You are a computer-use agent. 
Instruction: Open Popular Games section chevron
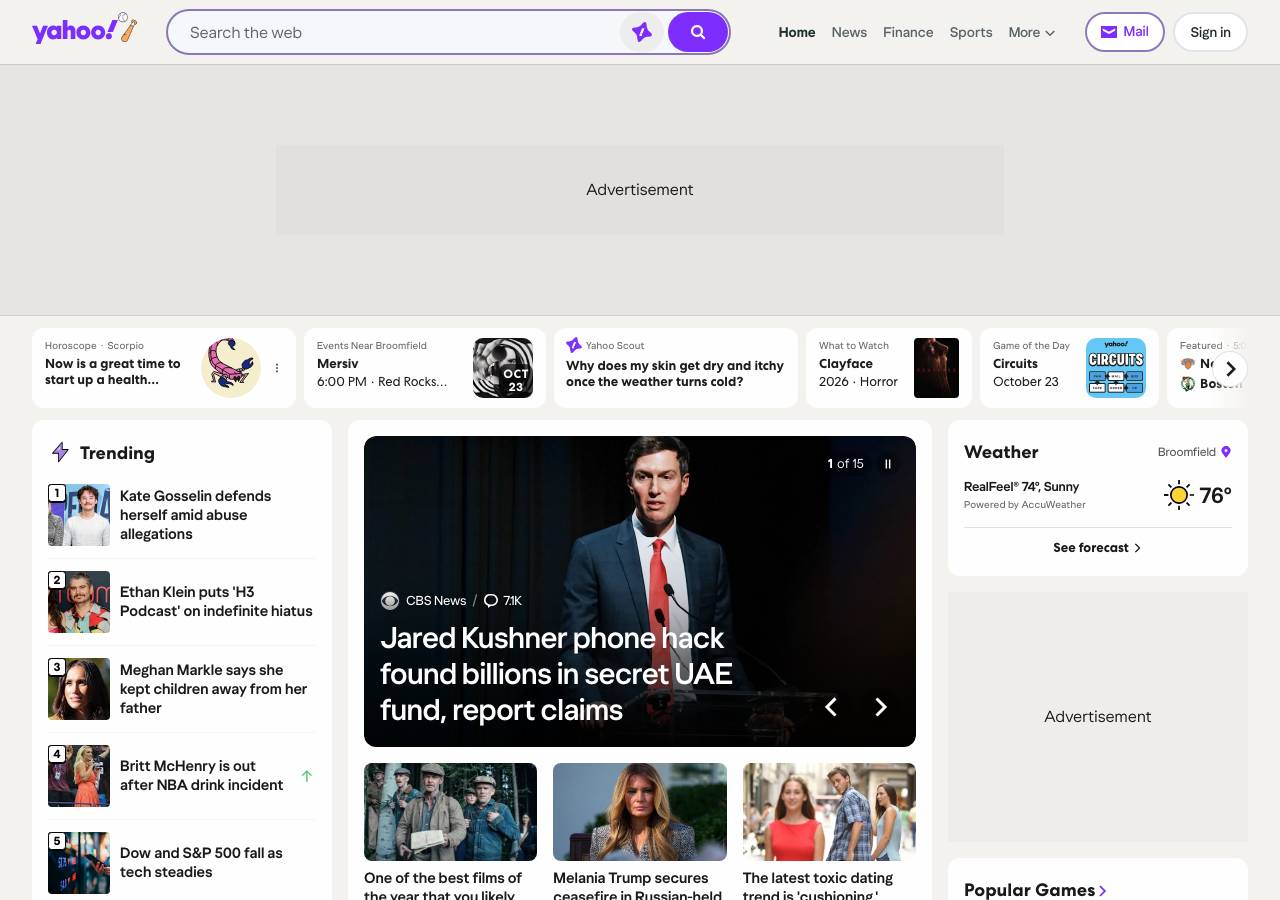[x=1103, y=890]
